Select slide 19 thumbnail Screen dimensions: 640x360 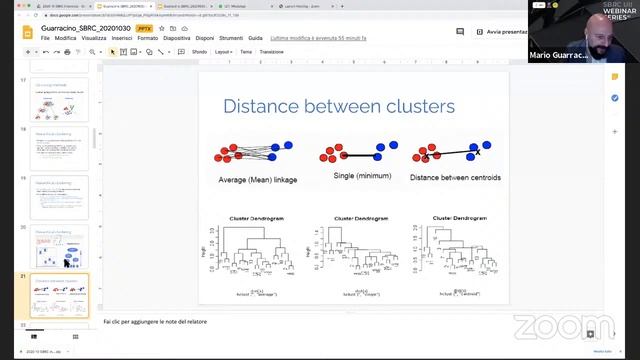(x=59, y=198)
